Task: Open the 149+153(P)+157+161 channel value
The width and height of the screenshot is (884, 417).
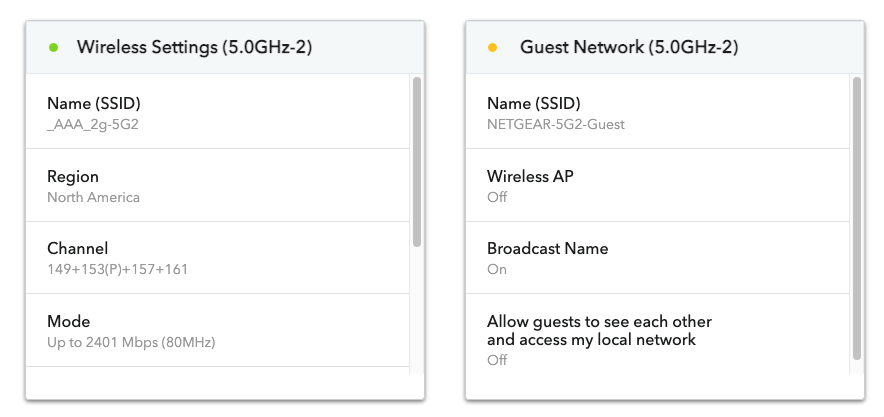Action: click(118, 269)
